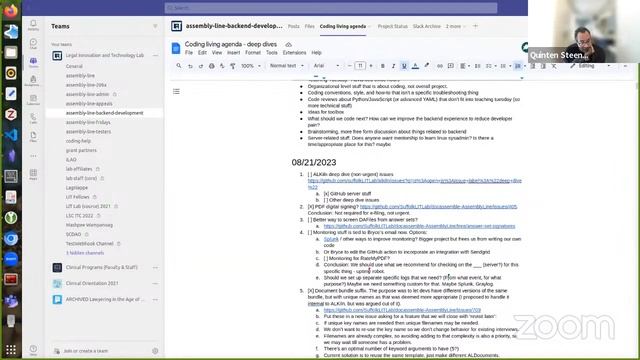Open Visual Studio Code from the dock
Viewport: 640px width, 360px height.
(11, 135)
